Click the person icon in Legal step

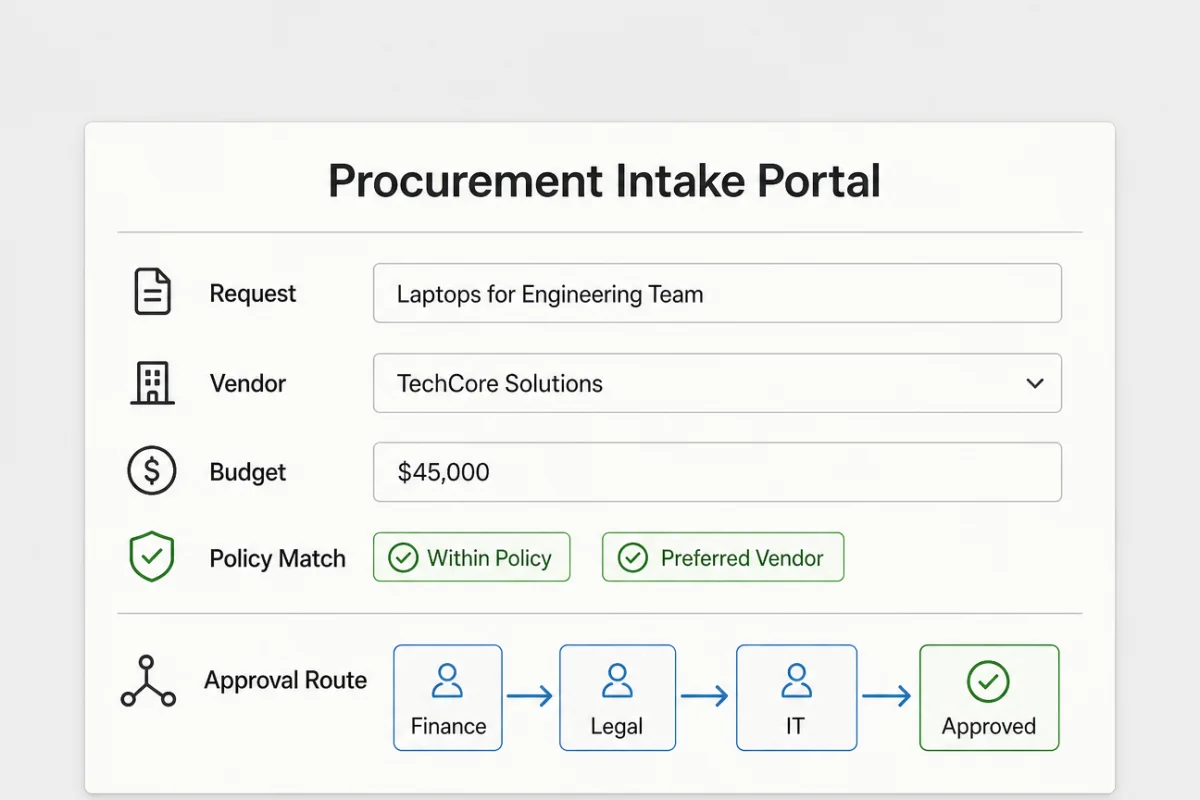coord(617,682)
